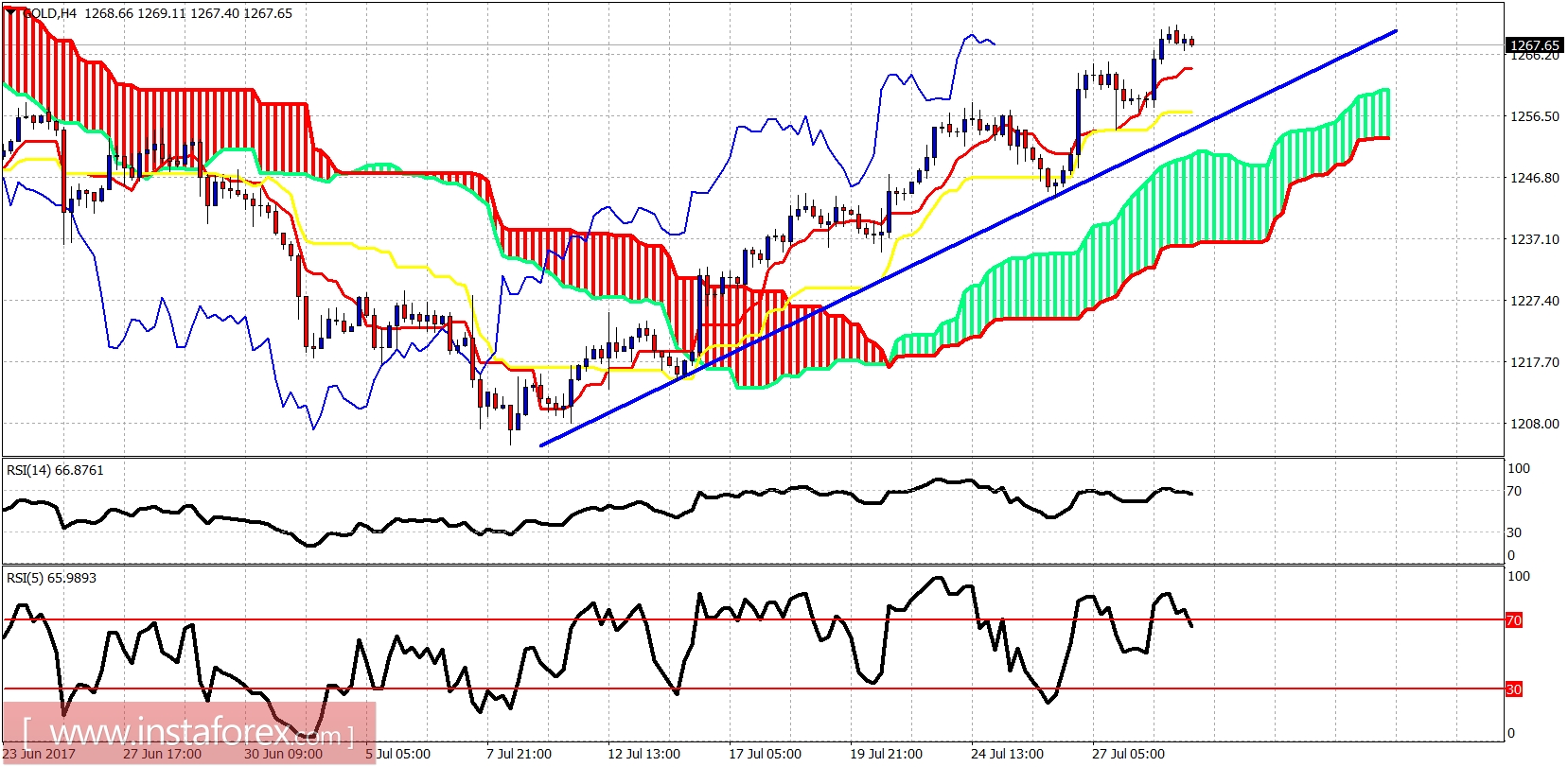Click the chart dropdown triangle beside GOLD,H4
The width and height of the screenshot is (1568, 767).
click(x=10, y=13)
